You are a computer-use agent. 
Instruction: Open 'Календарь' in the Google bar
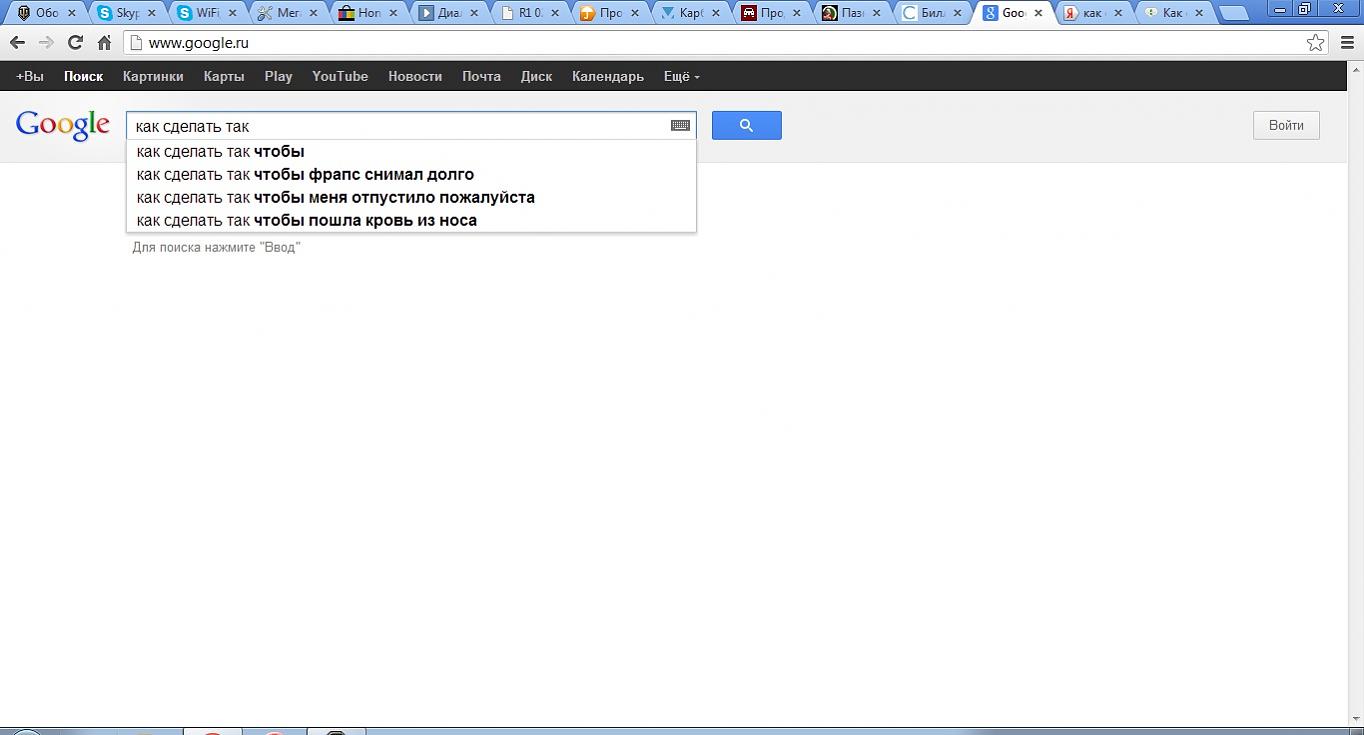(x=608, y=76)
